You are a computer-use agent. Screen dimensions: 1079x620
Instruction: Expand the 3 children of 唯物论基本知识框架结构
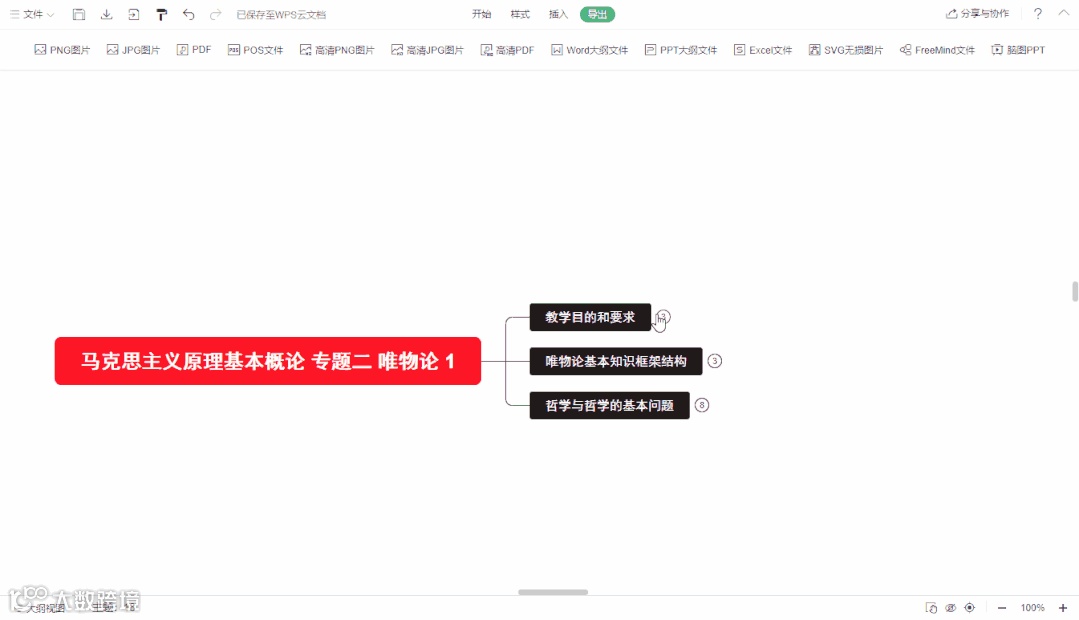pyautogui.click(x=715, y=361)
